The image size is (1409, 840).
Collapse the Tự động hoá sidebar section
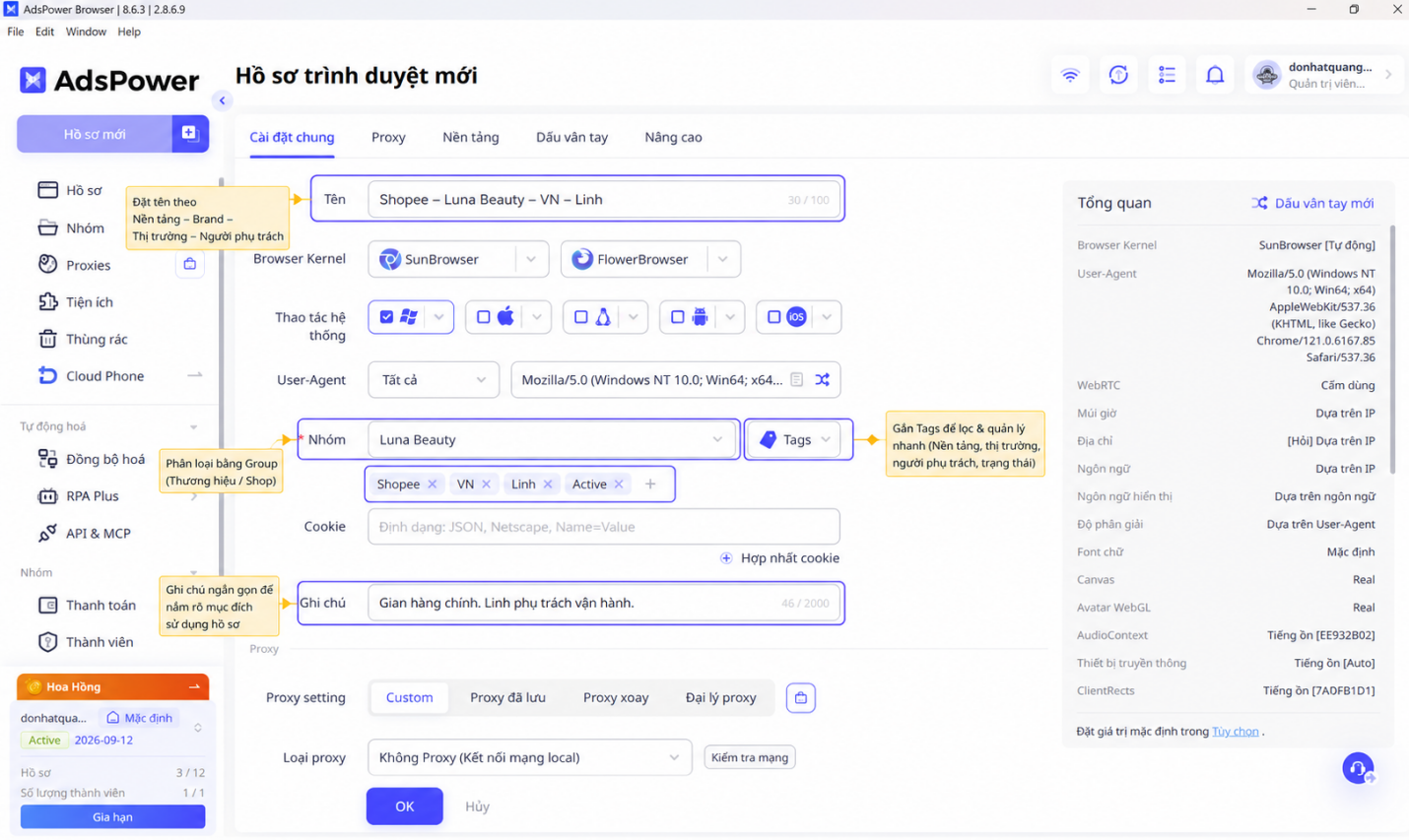point(193,426)
